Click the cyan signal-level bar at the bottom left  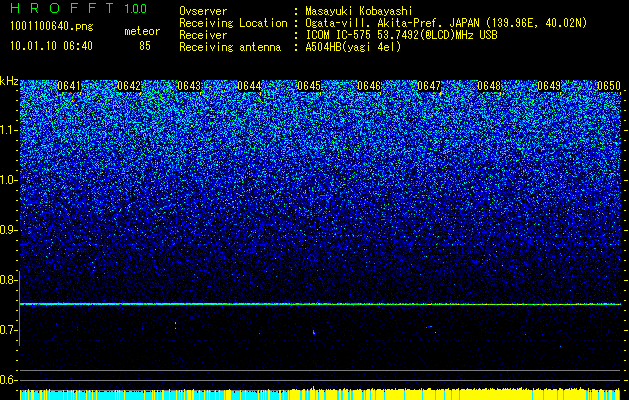point(152,395)
